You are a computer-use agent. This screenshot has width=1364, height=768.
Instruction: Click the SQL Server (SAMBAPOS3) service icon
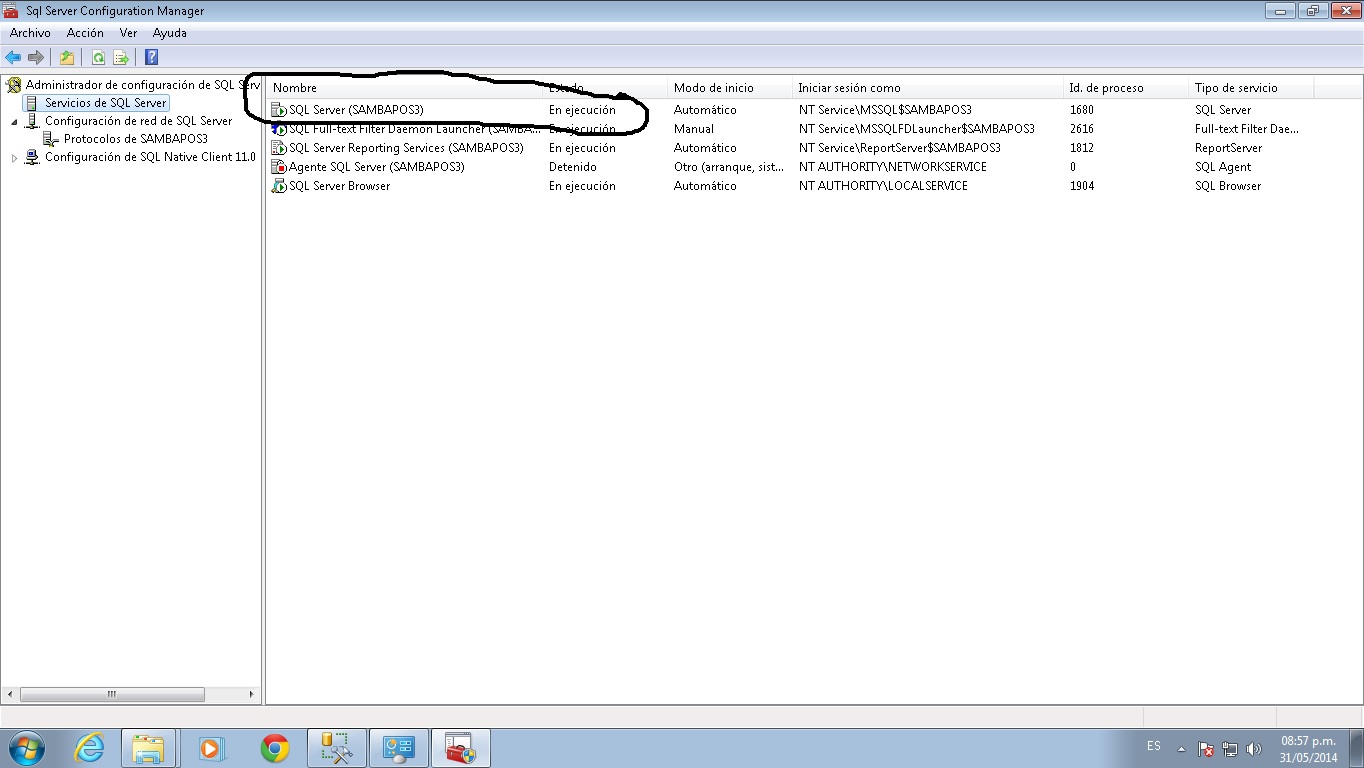pos(279,110)
